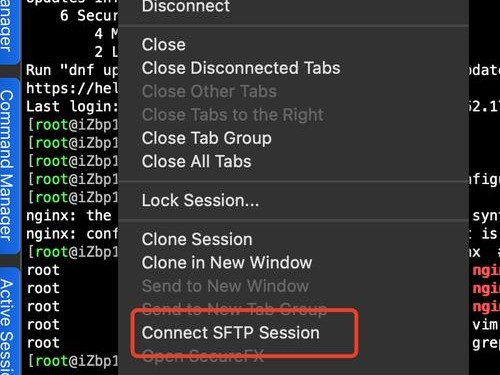Viewport: 500px width, 375px height.
Task: Select the Close menu item
Action: [164, 45]
